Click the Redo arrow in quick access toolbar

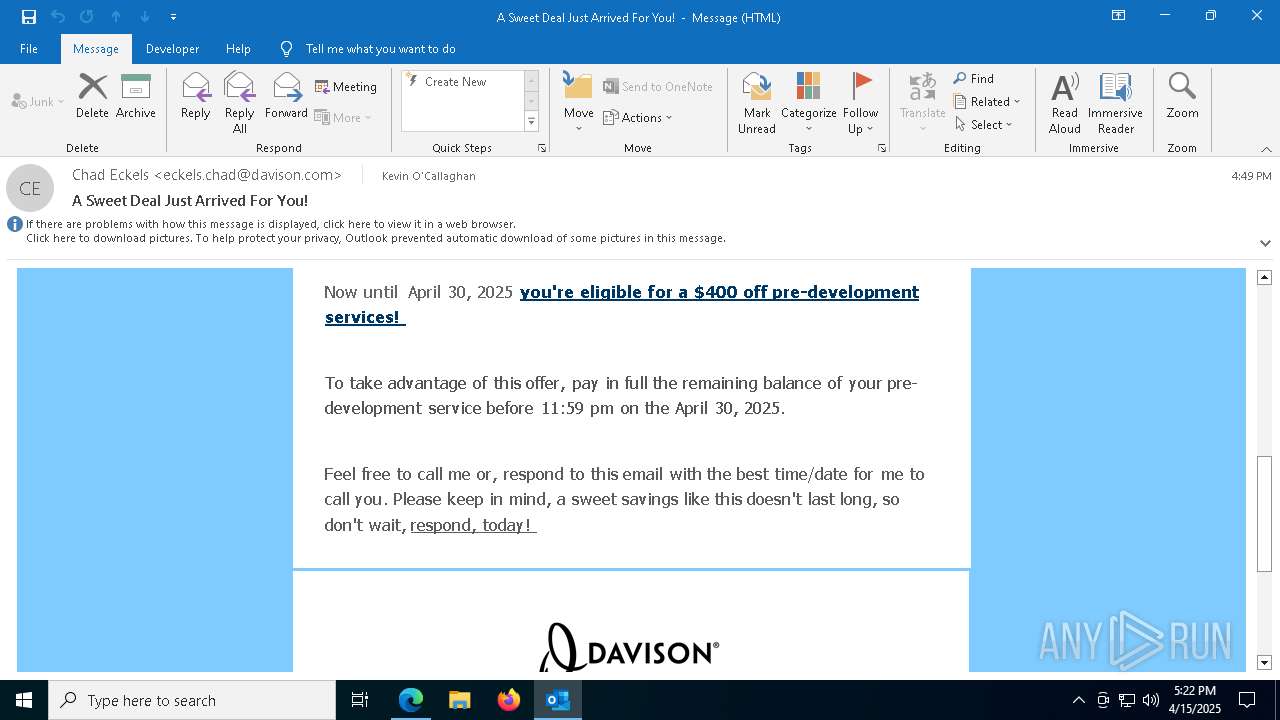point(87,17)
